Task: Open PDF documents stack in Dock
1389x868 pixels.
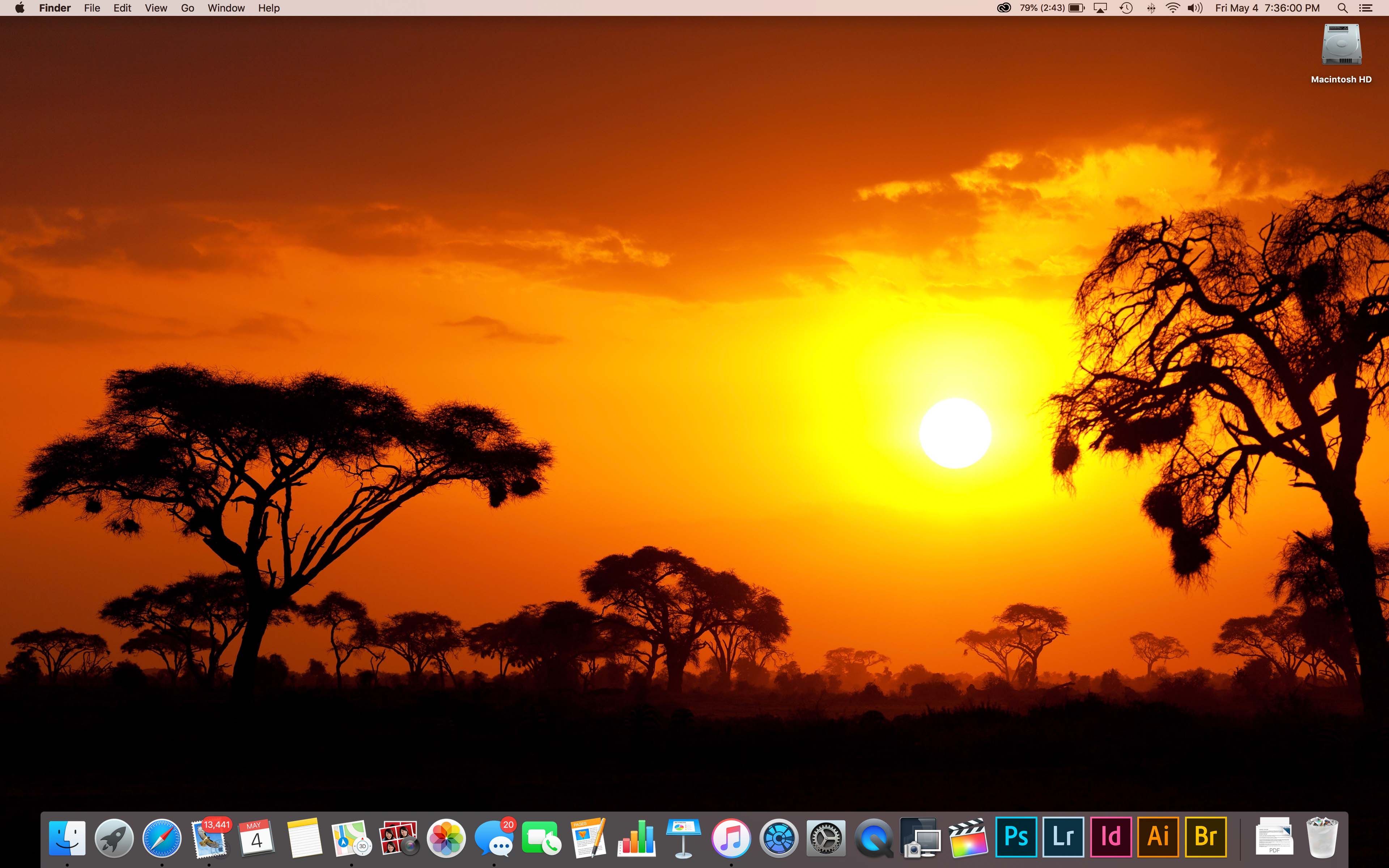Action: tap(1275, 837)
